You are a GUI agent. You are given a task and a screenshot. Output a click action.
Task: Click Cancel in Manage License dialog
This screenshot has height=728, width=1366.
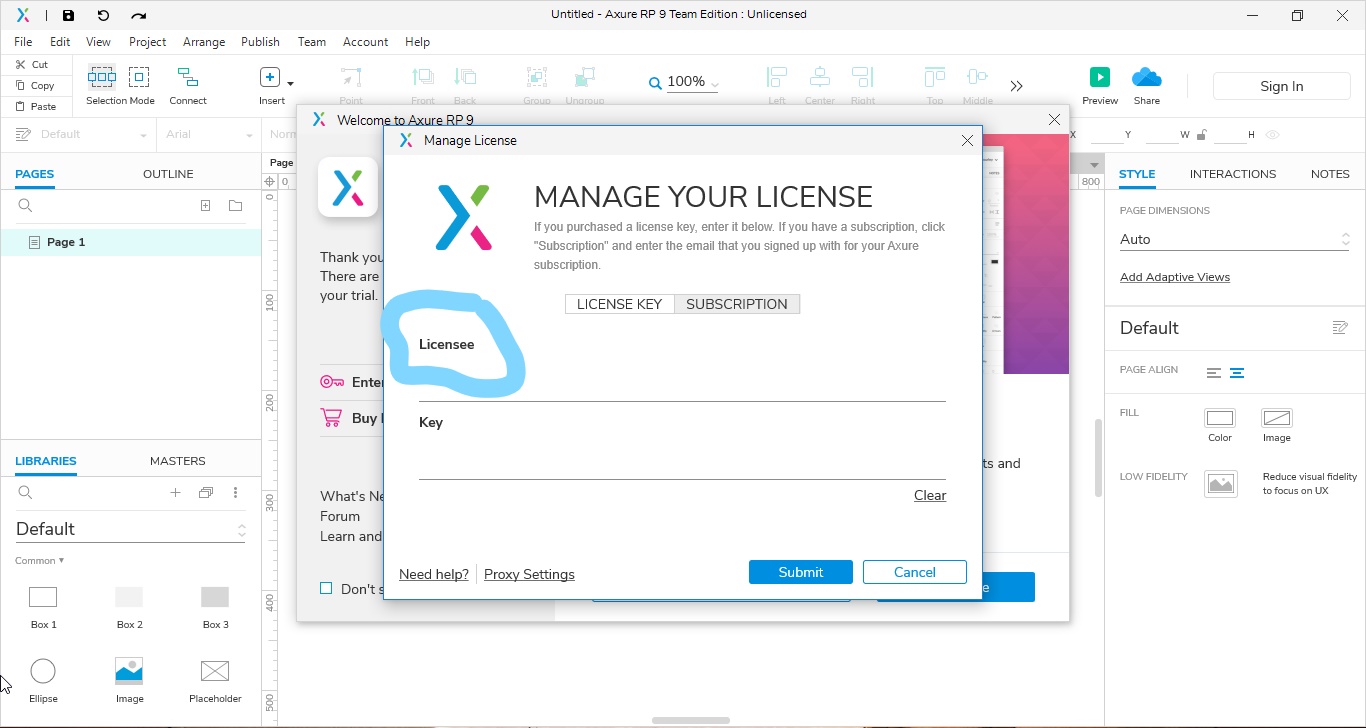915,572
